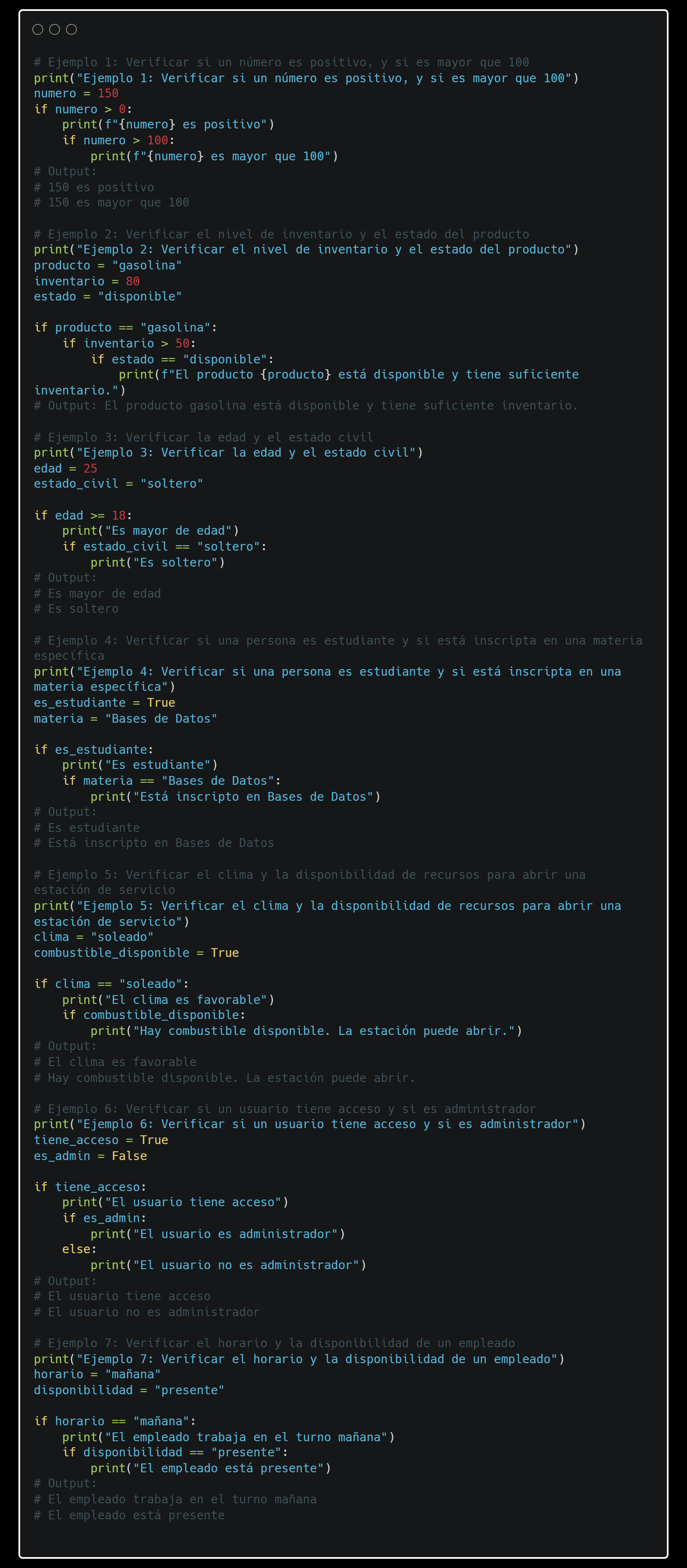Click the "Bases de Datos" materia assignment string
The image size is (687, 1568).
tap(161, 718)
